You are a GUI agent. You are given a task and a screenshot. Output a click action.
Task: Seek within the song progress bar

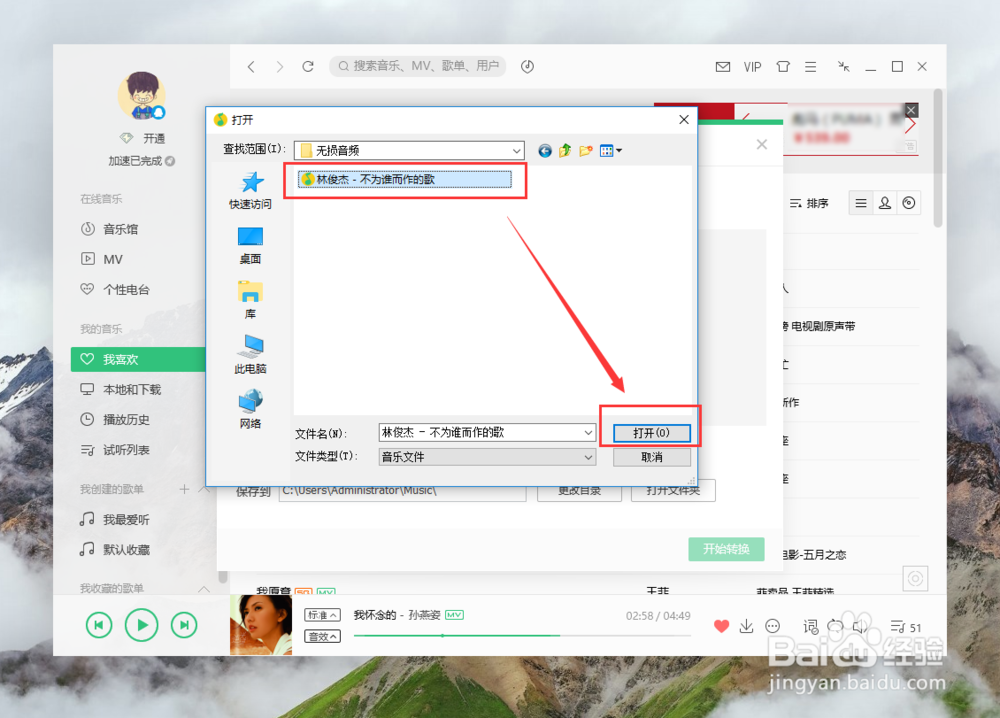point(522,636)
